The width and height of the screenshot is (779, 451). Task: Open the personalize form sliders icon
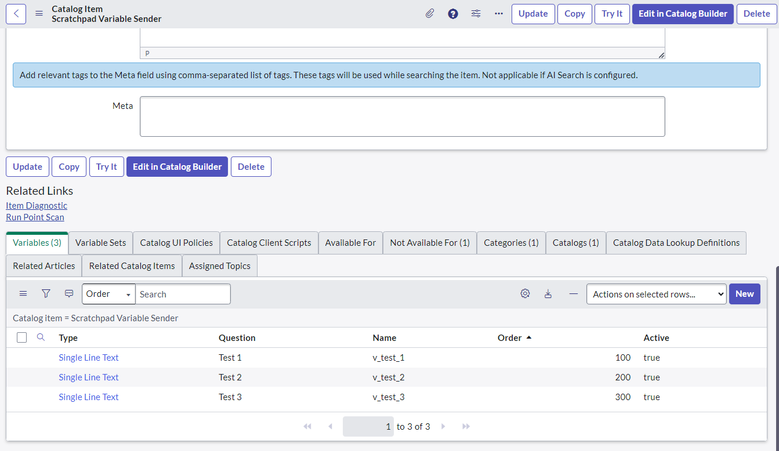(476, 13)
